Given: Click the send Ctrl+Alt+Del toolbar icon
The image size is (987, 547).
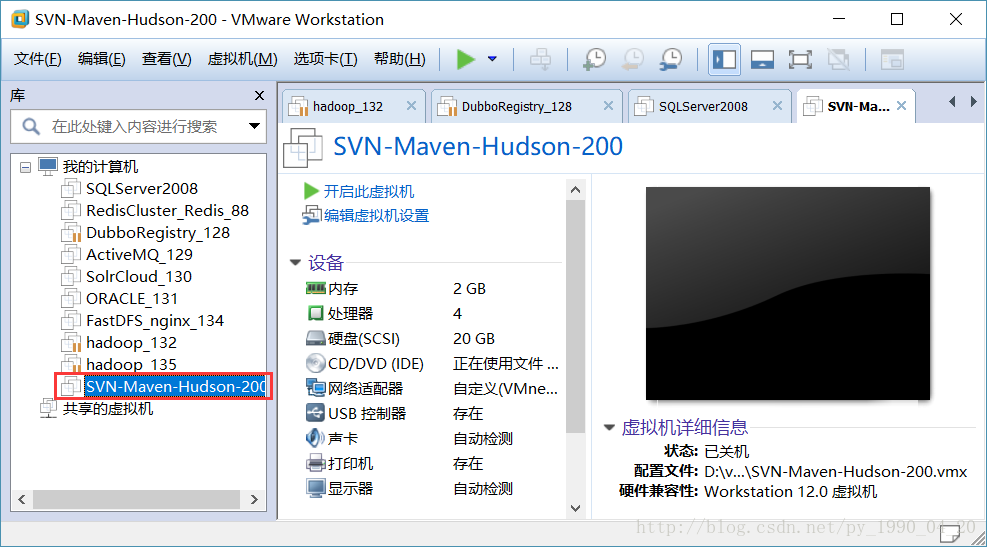Looking at the screenshot, I should (x=540, y=59).
